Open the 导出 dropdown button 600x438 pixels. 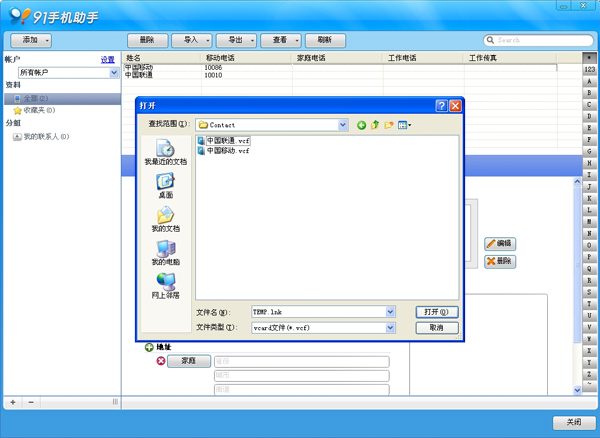tap(236, 40)
